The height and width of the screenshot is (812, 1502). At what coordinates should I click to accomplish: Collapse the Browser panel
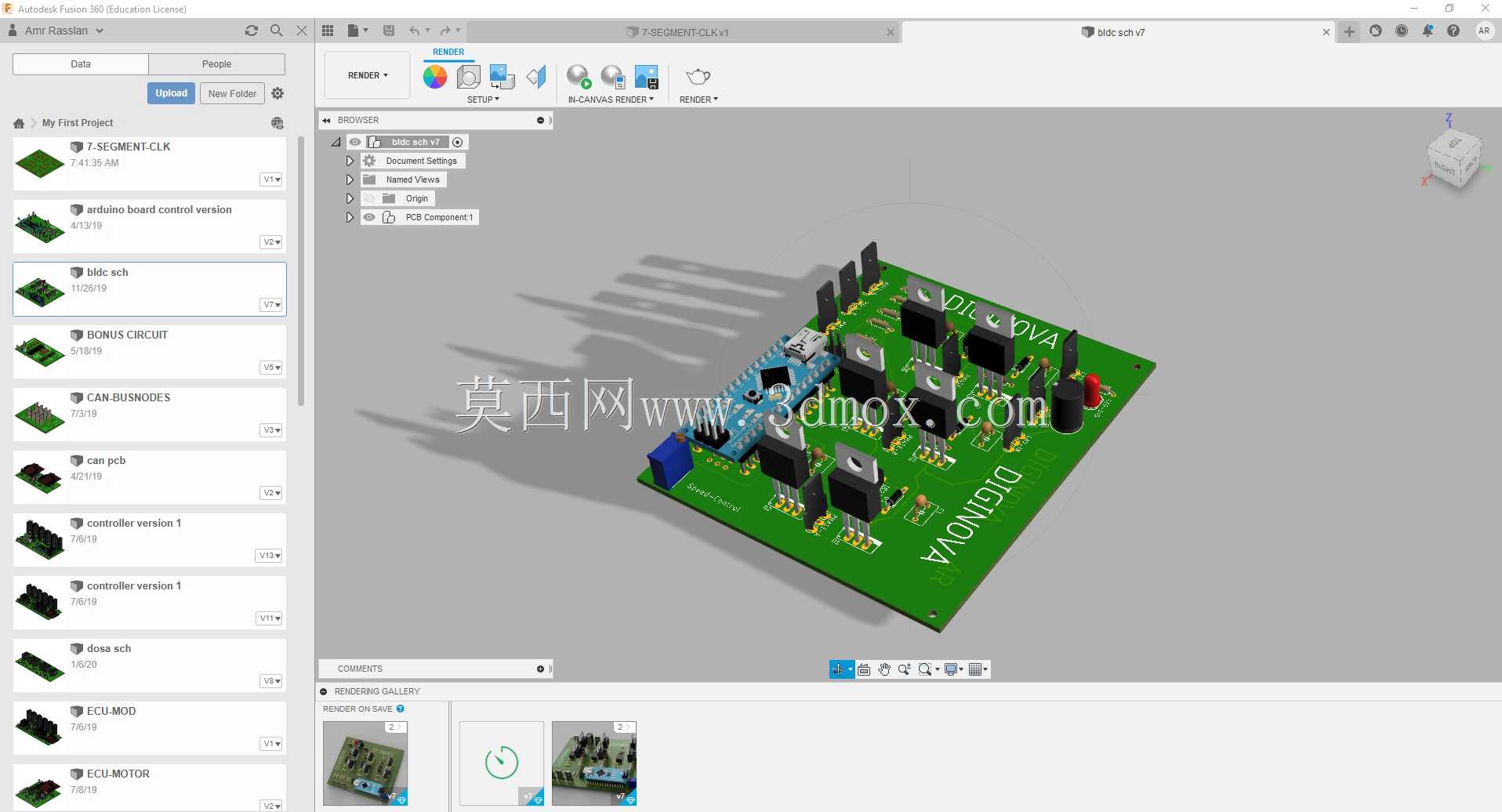click(x=326, y=120)
